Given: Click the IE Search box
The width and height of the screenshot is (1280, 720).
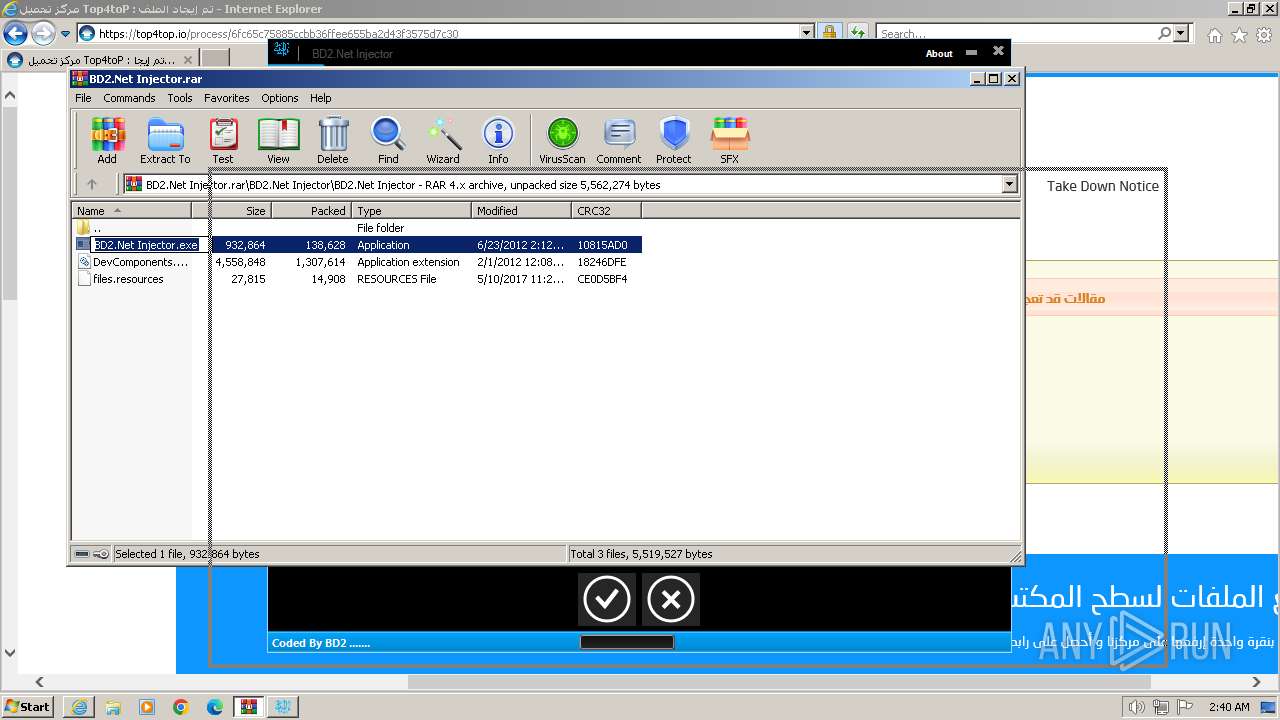Looking at the screenshot, I should click(x=1015, y=33).
